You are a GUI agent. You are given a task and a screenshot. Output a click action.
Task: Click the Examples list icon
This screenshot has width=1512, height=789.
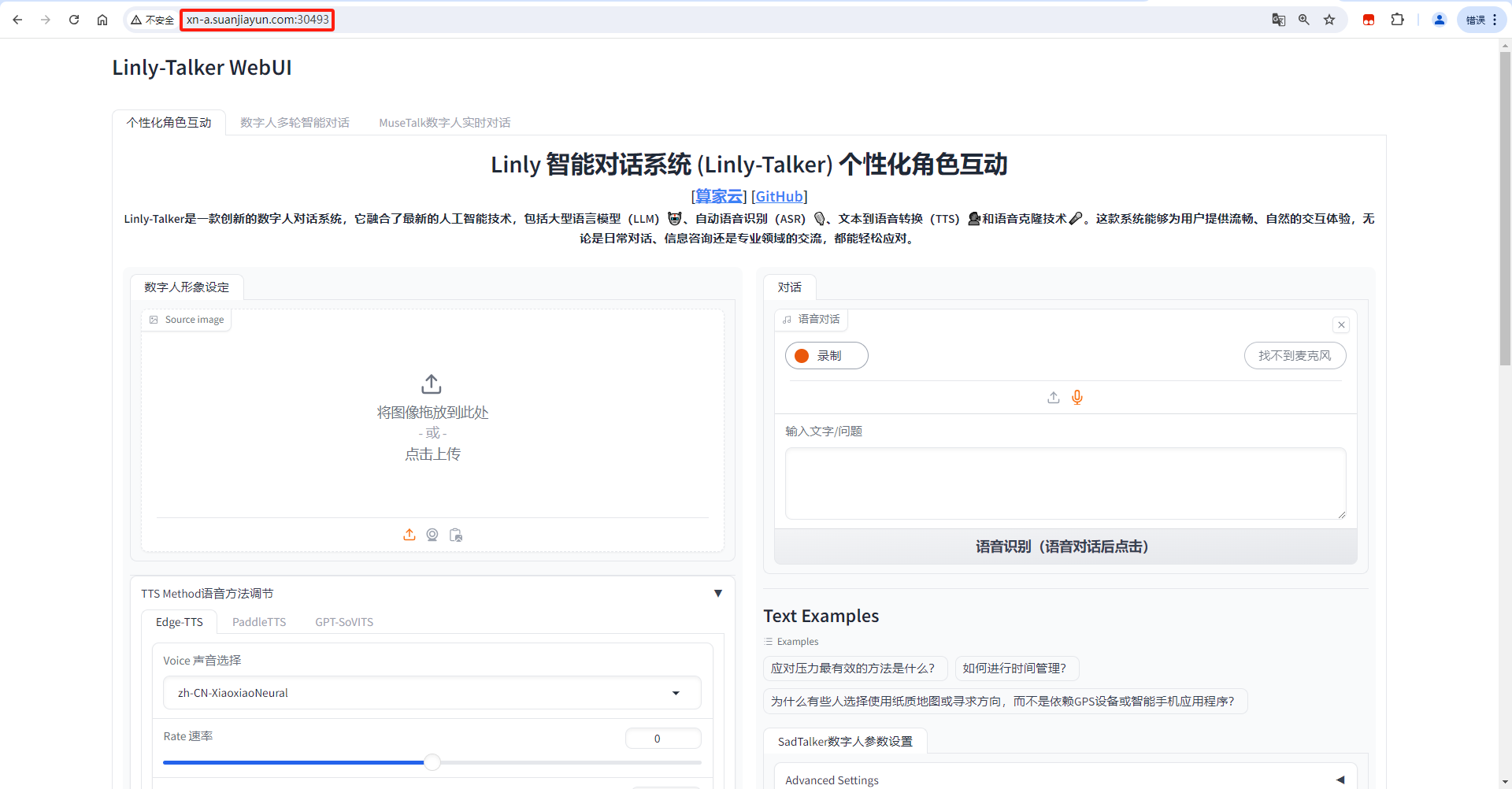pyautogui.click(x=769, y=642)
